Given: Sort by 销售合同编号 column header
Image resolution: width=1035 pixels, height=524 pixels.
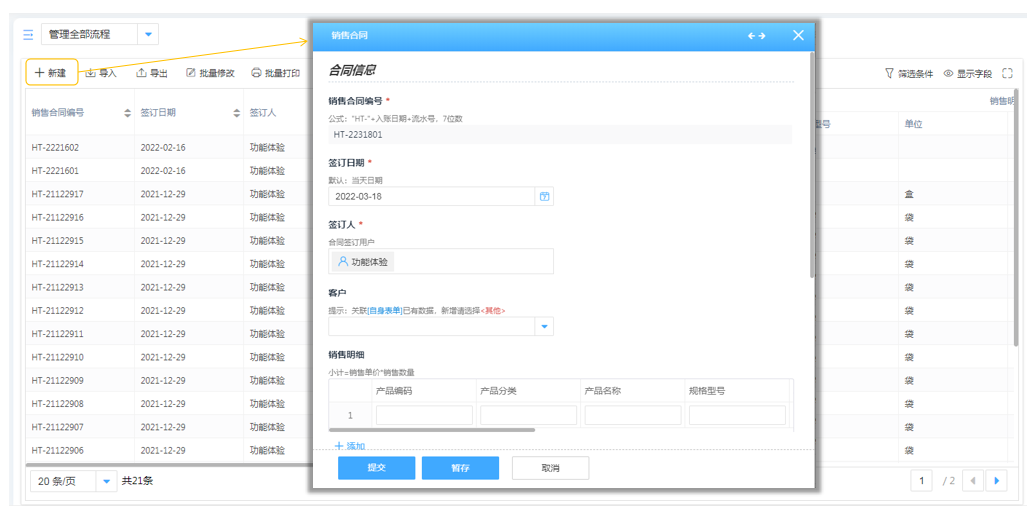Looking at the screenshot, I should coord(127,113).
